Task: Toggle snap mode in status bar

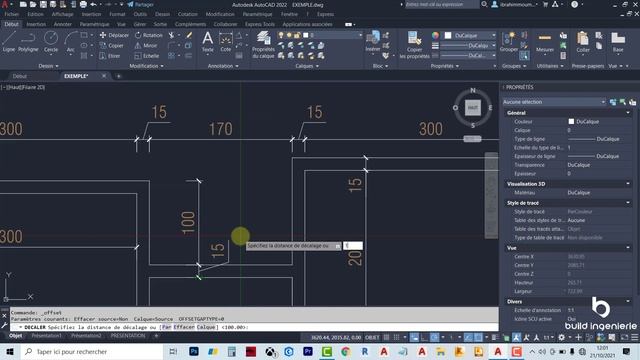Action: (396, 337)
